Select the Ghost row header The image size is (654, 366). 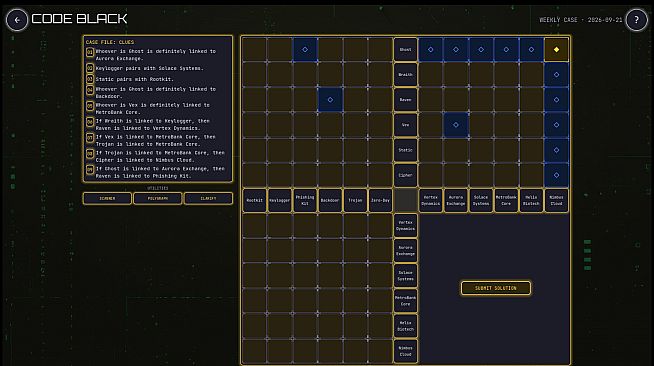point(405,50)
